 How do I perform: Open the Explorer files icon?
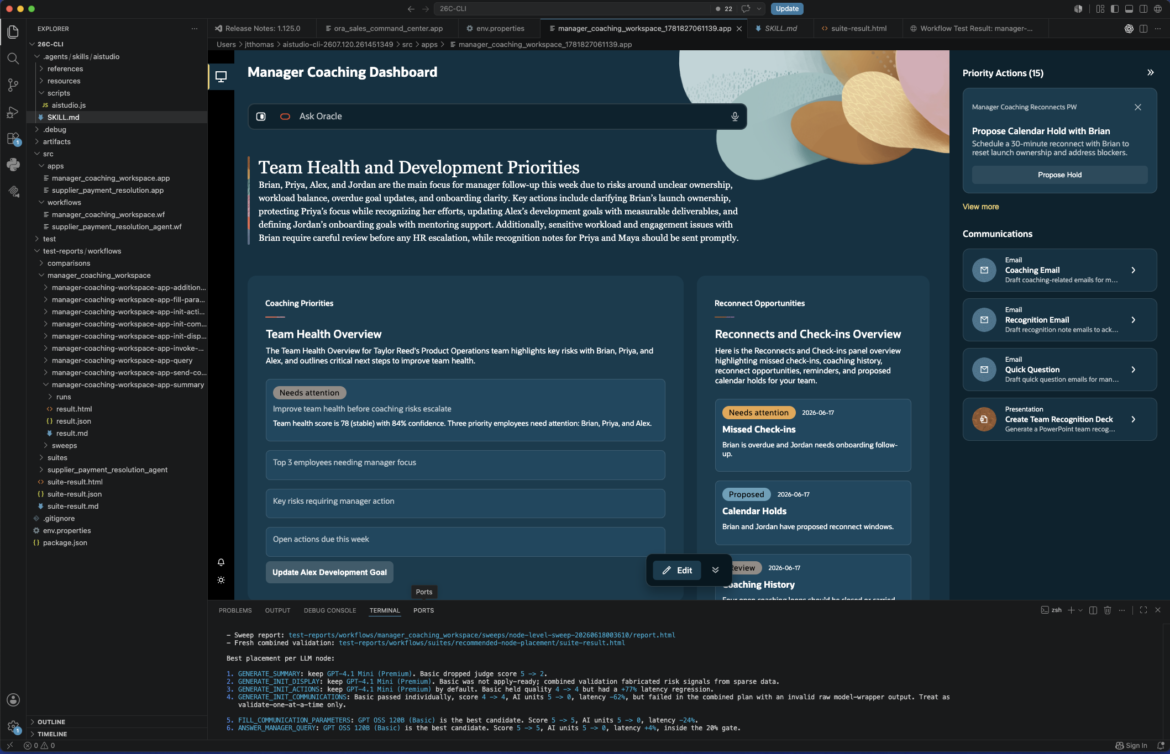click(x=13, y=31)
